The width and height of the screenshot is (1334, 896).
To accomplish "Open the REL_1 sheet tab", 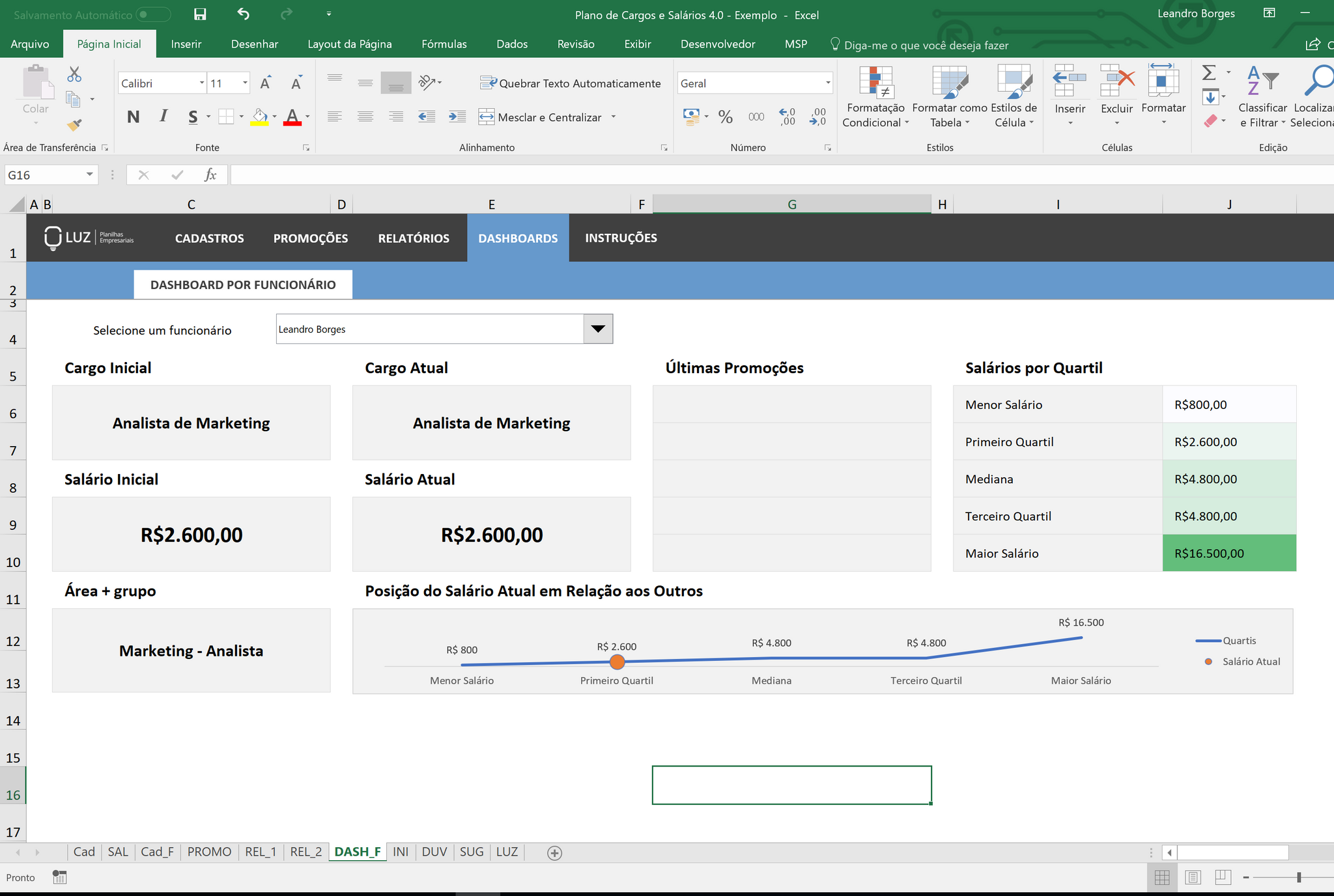I will click(x=261, y=852).
